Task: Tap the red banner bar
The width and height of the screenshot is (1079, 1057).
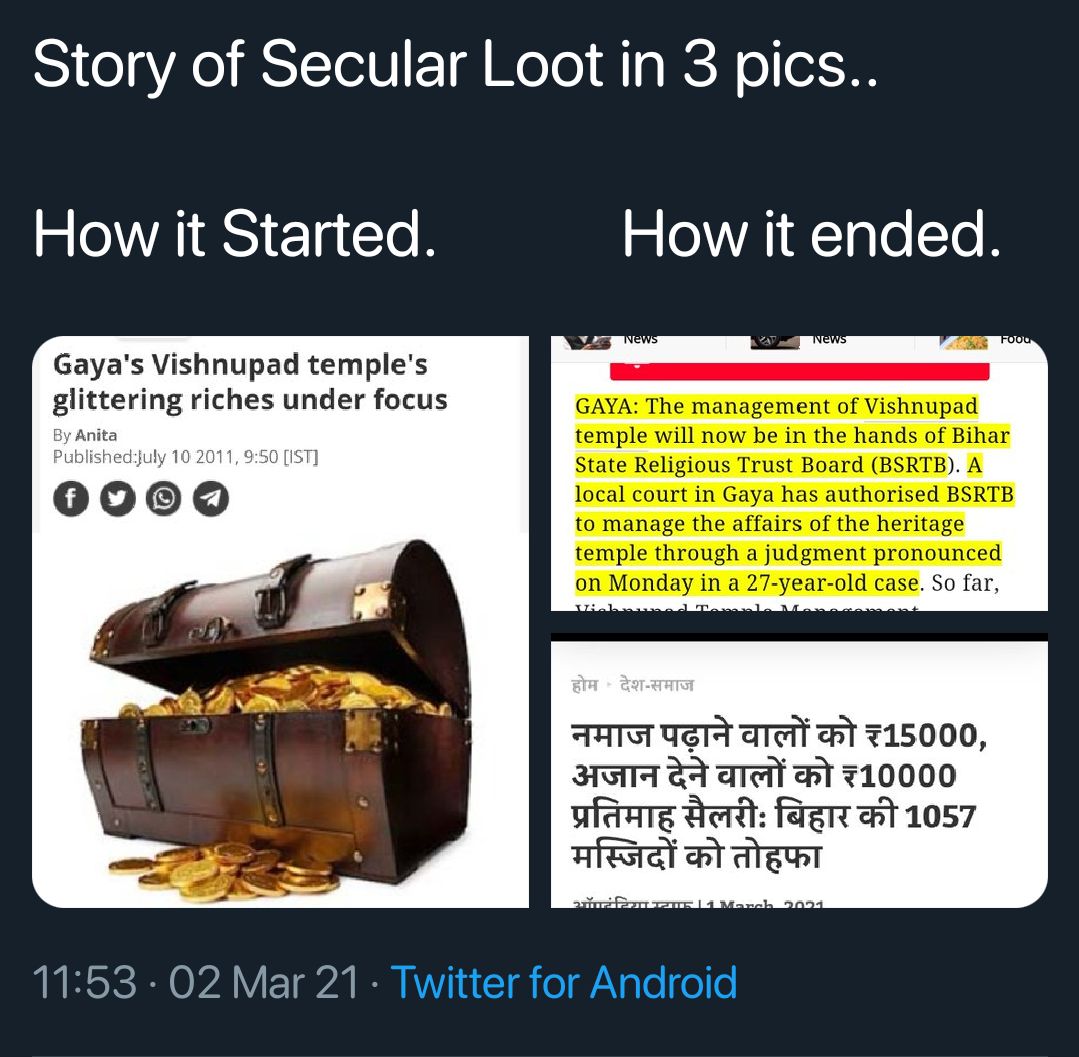Action: pos(800,371)
